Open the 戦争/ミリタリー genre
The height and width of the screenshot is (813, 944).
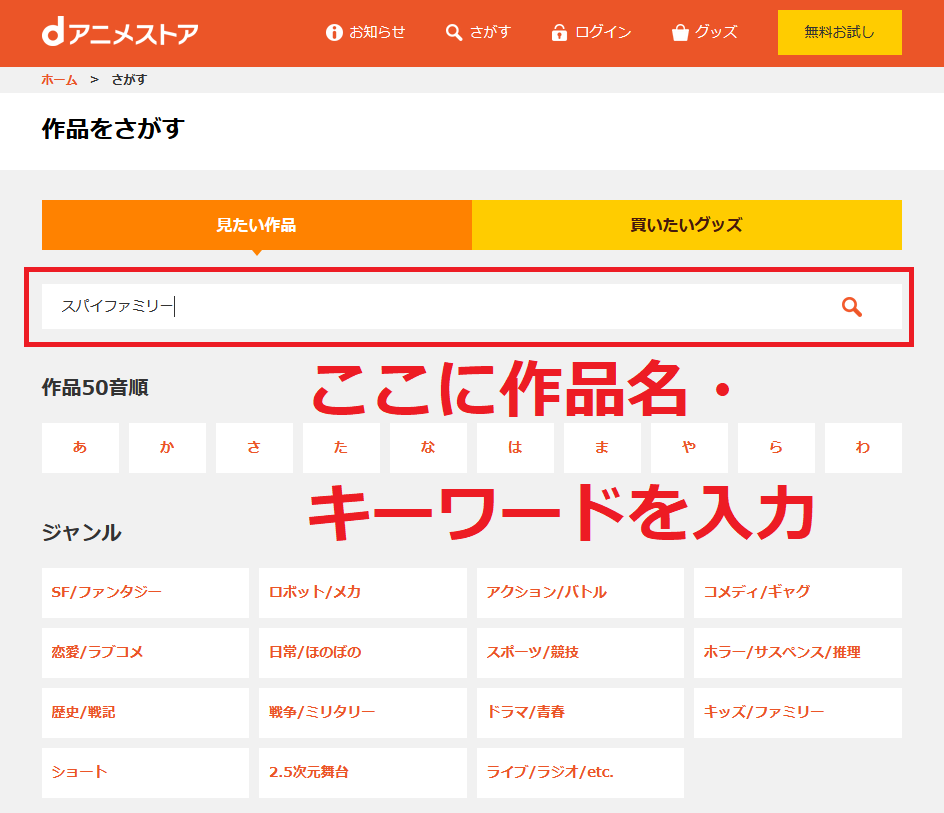click(x=363, y=713)
